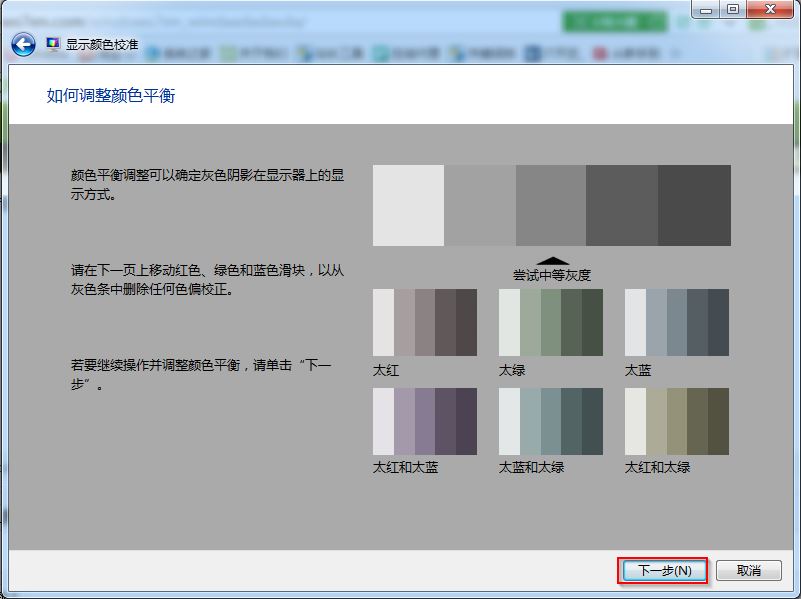801x599 pixels.
Task: Click the back navigation arrow
Action: (x=22, y=42)
